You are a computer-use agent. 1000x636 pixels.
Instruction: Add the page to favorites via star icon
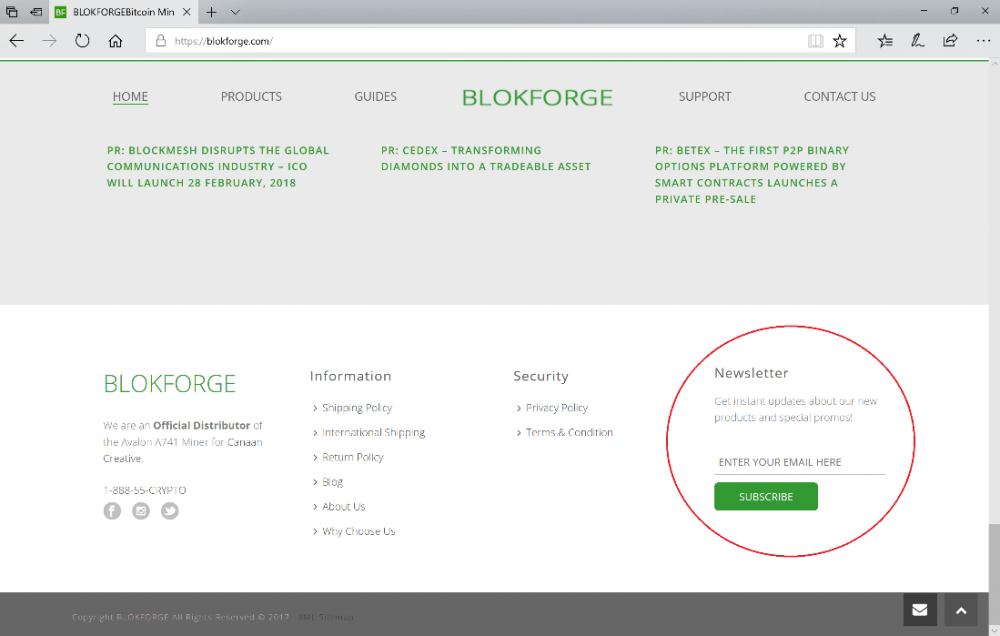click(839, 40)
